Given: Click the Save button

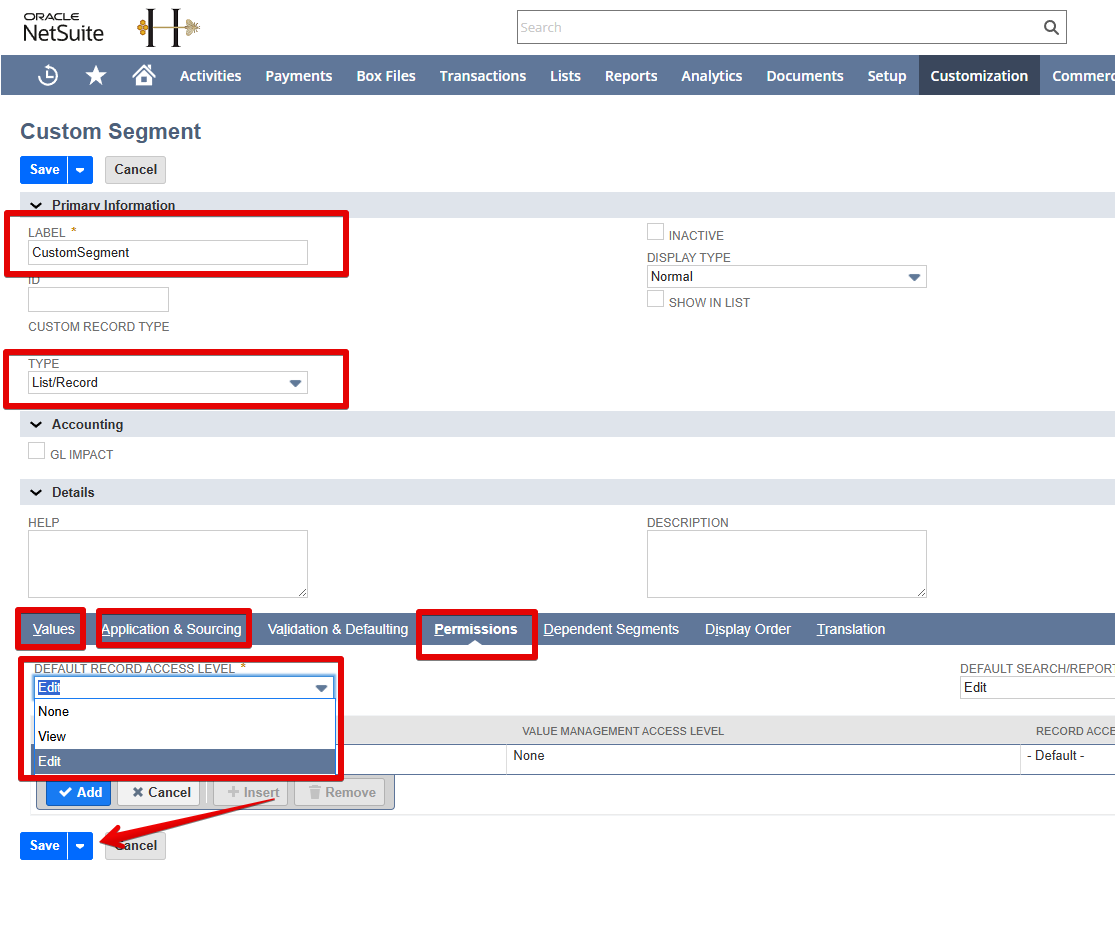Looking at the screenshot, I should pyautogui.click(x=43, y=169).
